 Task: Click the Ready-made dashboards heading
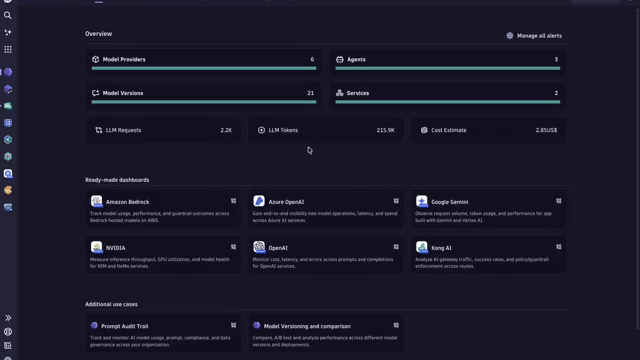[117, 180]
